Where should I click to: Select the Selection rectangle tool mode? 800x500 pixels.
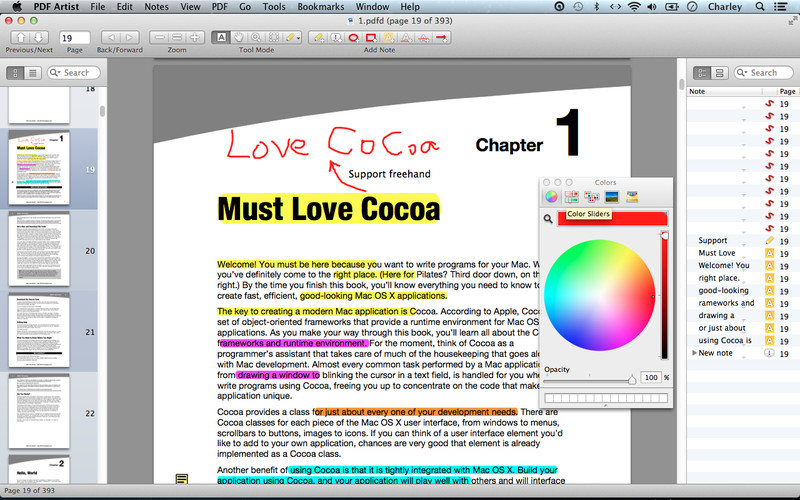274,37
